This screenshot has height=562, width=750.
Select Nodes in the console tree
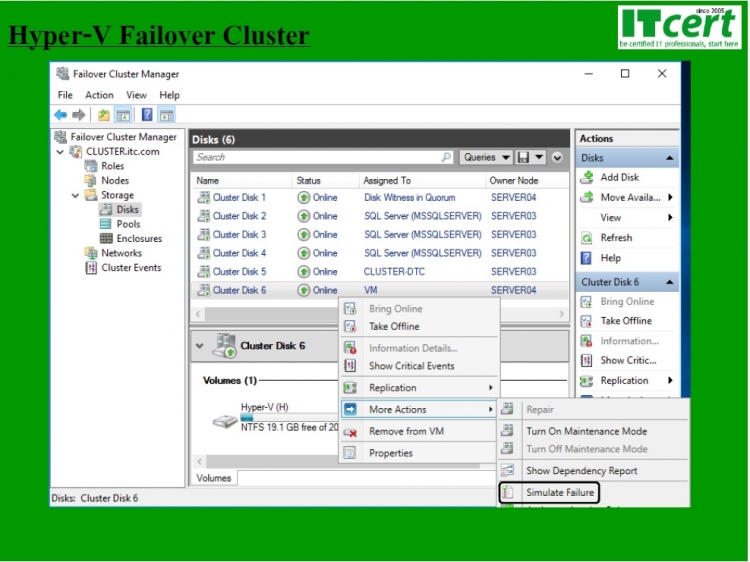click(x=115, y=181)
